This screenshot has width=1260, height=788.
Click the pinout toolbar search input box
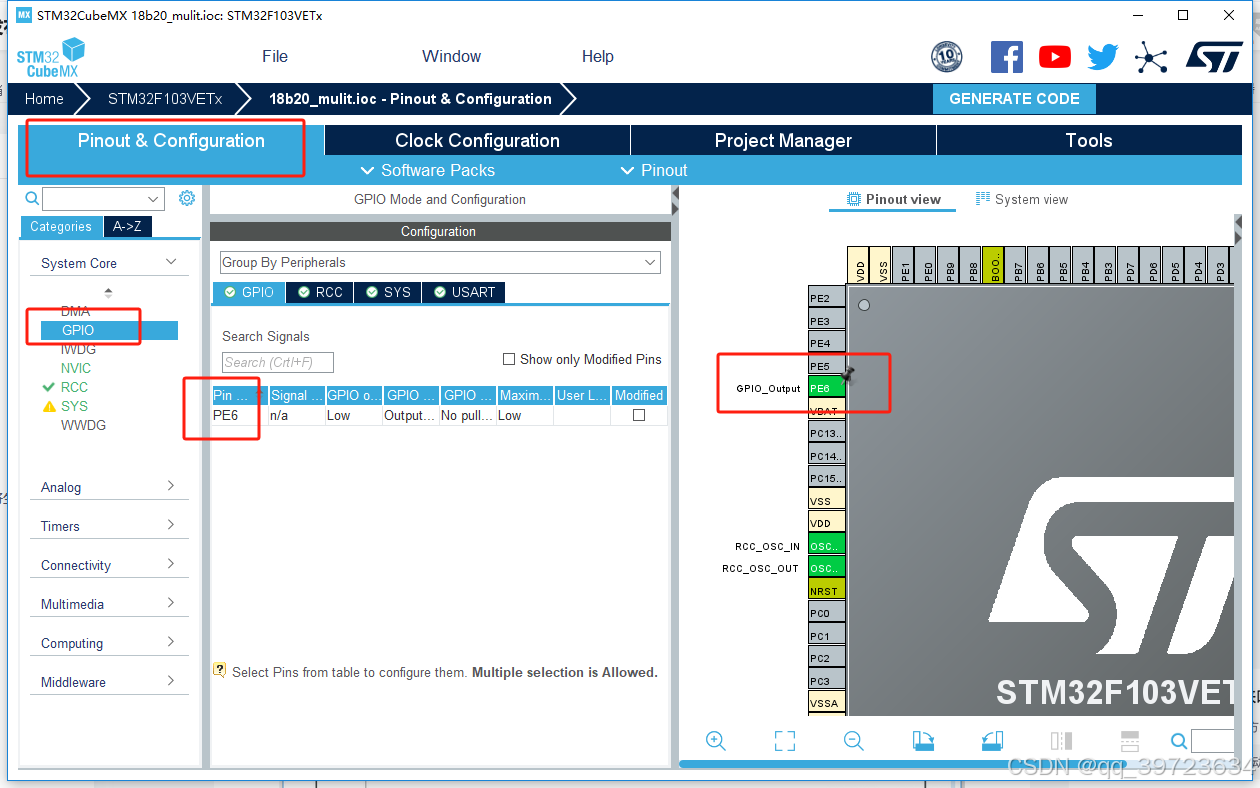(1213, 741)
